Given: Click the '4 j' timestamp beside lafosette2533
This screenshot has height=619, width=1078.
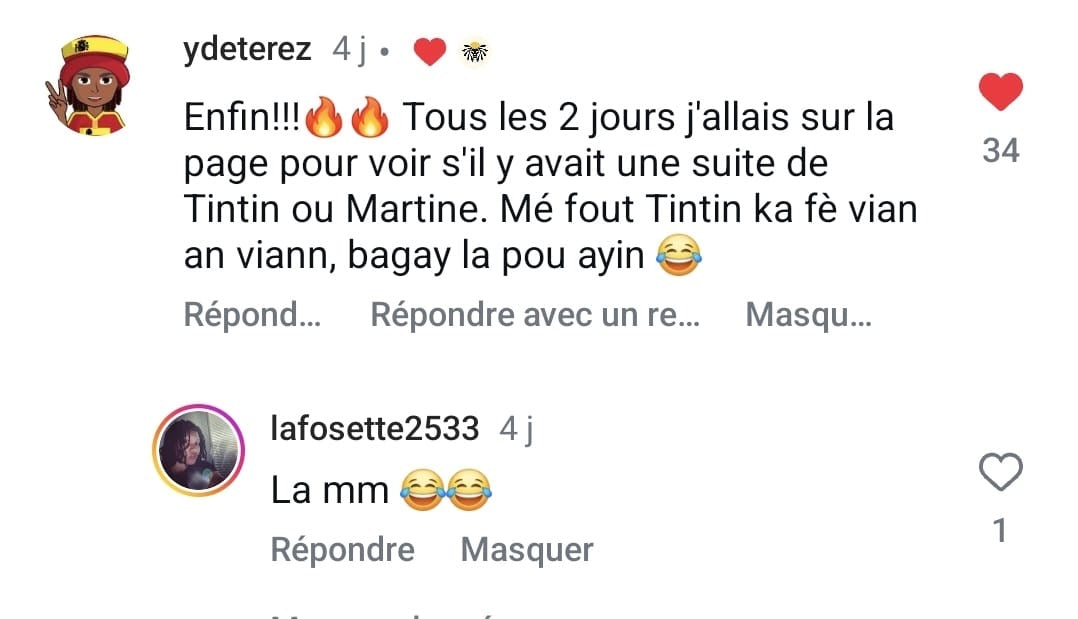Looking at the screenshot, I should (x=516, y=429).
